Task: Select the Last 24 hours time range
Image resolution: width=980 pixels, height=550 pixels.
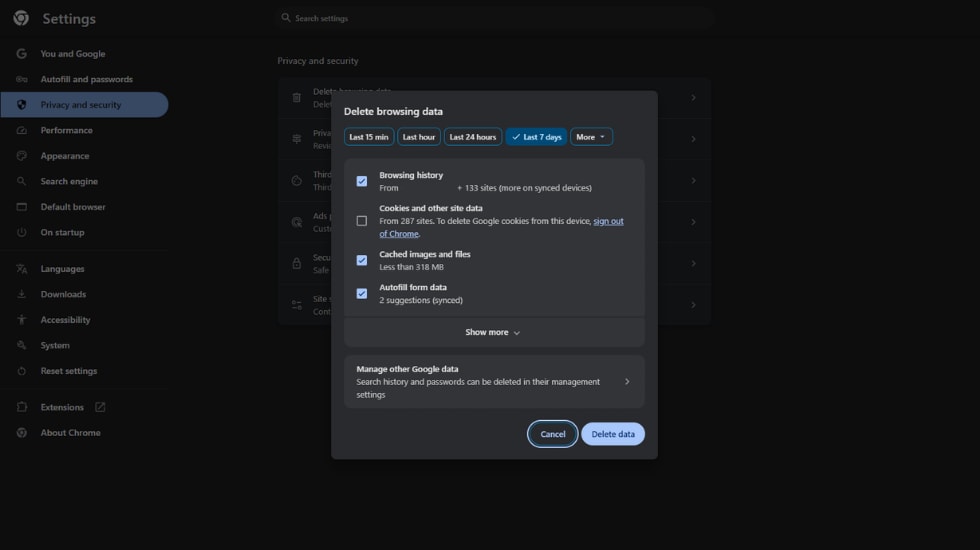Action: point(472,137)
